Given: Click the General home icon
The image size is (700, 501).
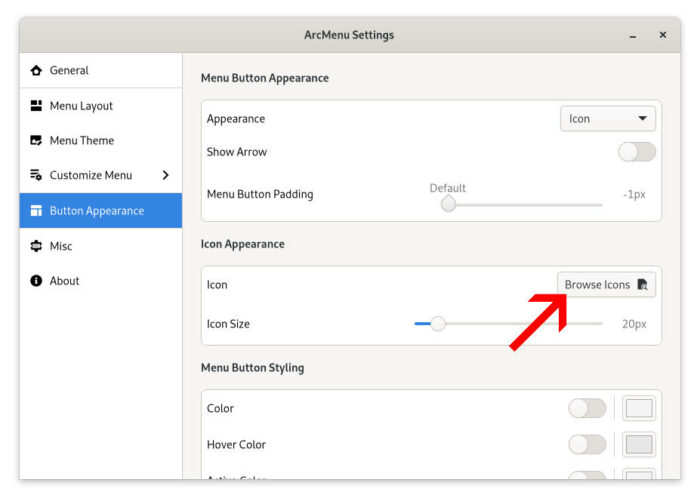Looking at the screenshot, I should [36, 71].
